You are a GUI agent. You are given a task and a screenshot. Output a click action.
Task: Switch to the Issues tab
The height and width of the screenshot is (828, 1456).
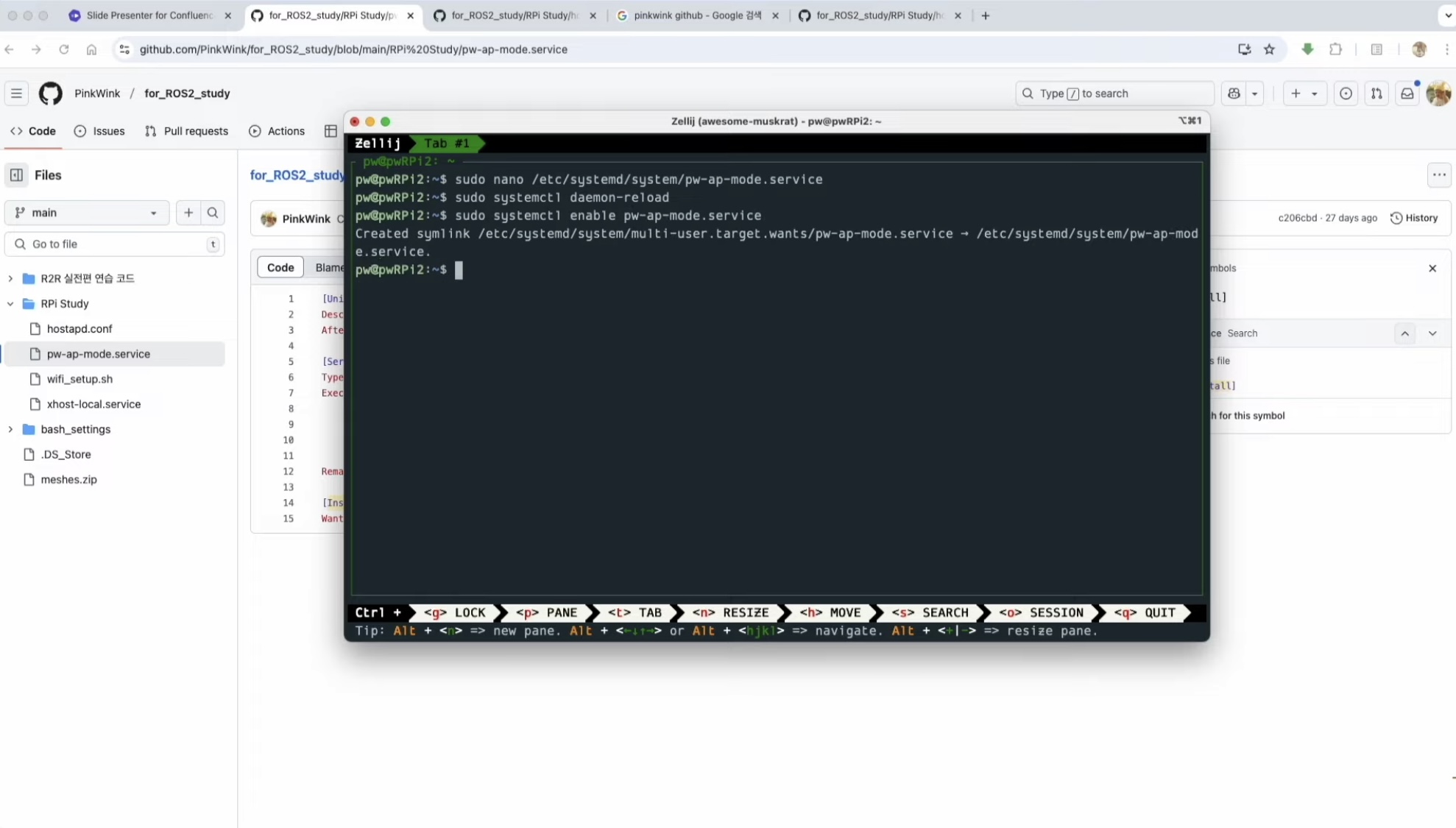(99, 131)
